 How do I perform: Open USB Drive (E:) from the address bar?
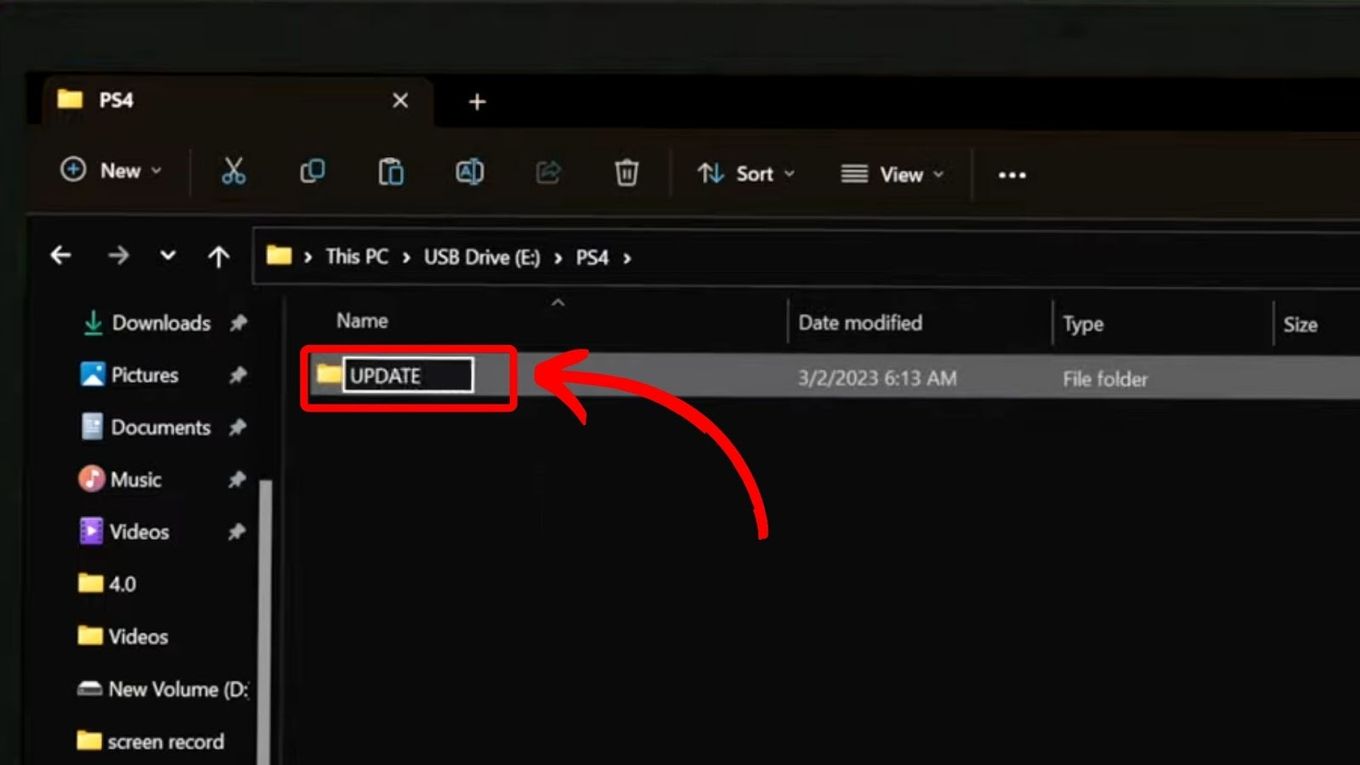[x=480, y=256]
